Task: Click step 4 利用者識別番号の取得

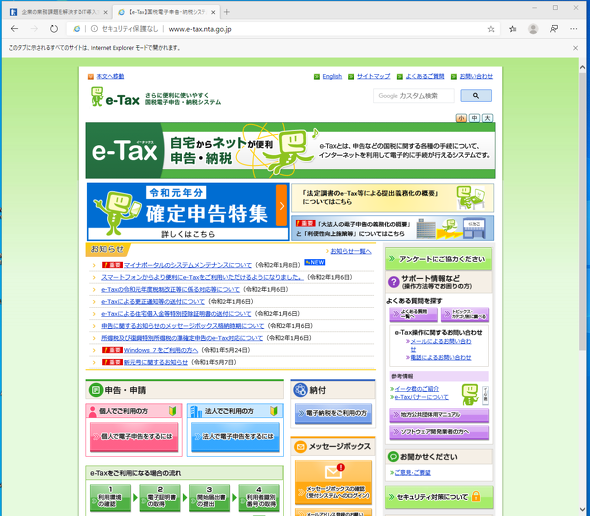Action: point(259,498)
